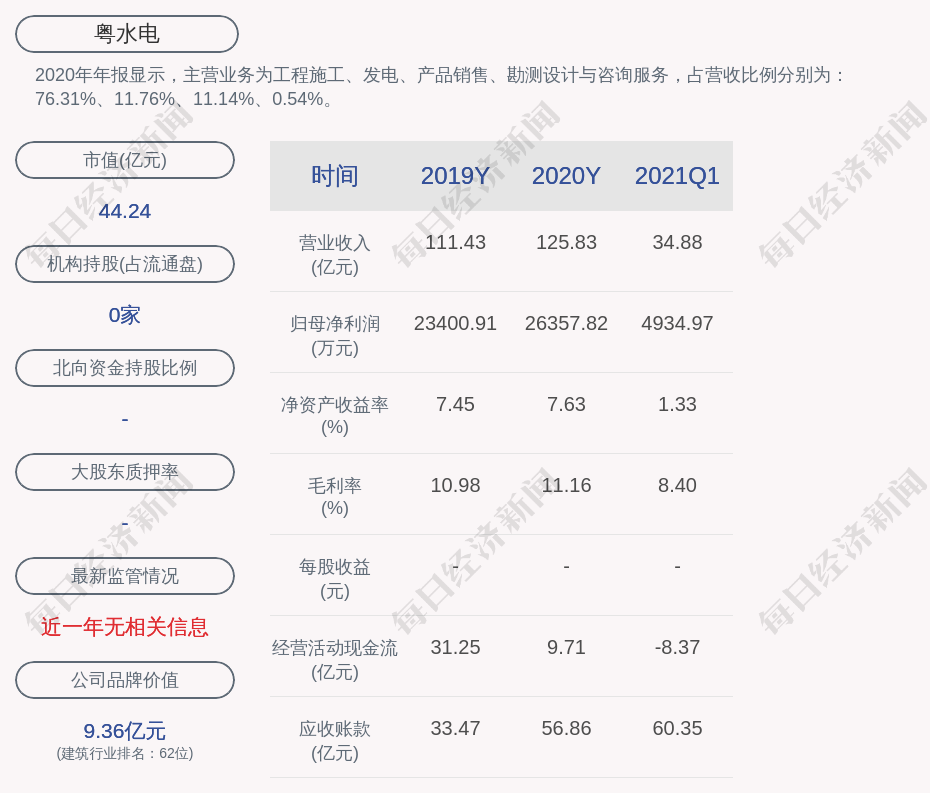The width and height of the screenshot is (930, 793).
Task: Click the 时间 table header cell
Action: 335,176
